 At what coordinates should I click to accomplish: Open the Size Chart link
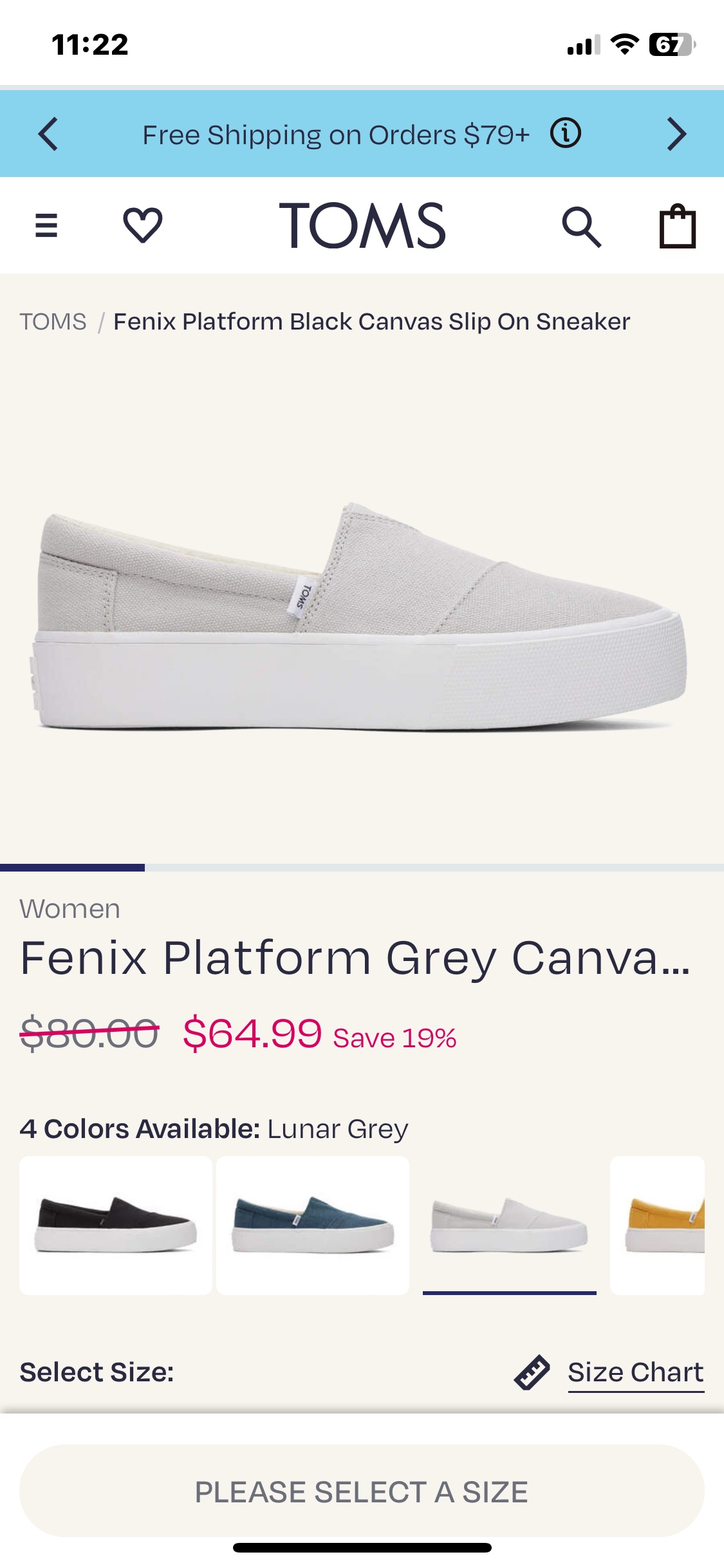pyautogui.click(x=636, y=1373)
